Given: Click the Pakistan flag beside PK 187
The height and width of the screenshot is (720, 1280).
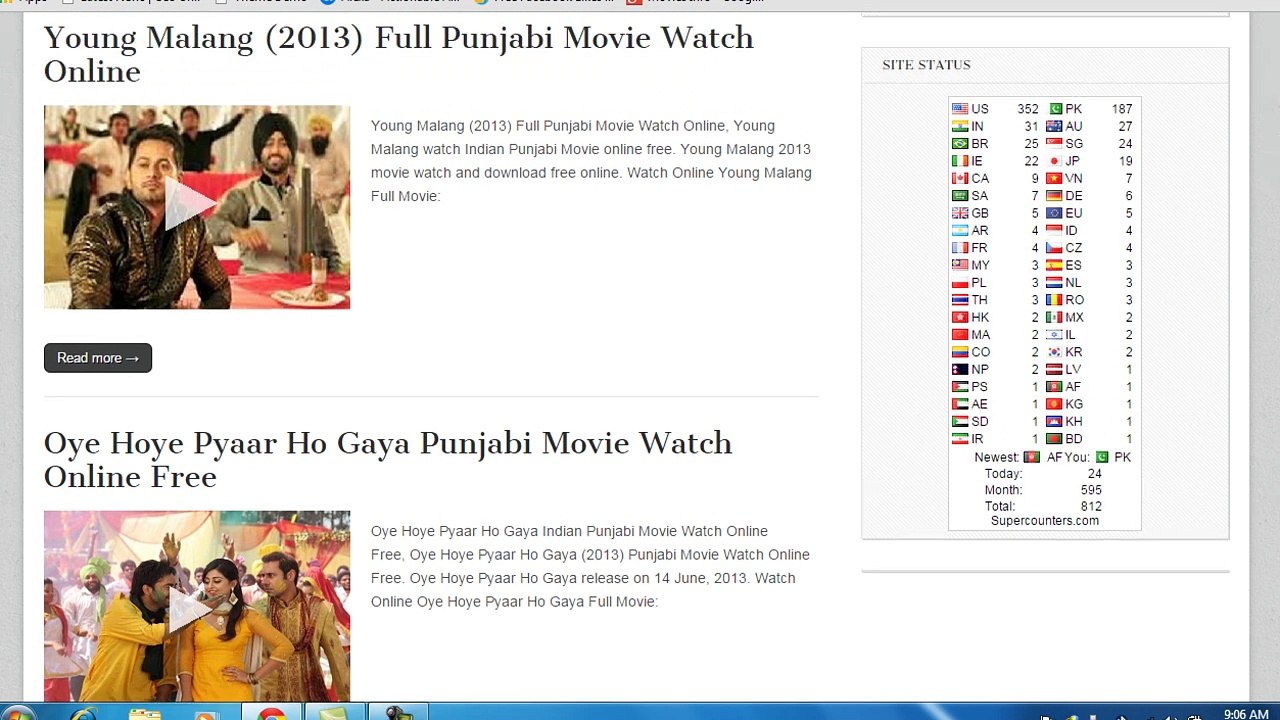Looking at the screenshot, I should point(1054,109).
